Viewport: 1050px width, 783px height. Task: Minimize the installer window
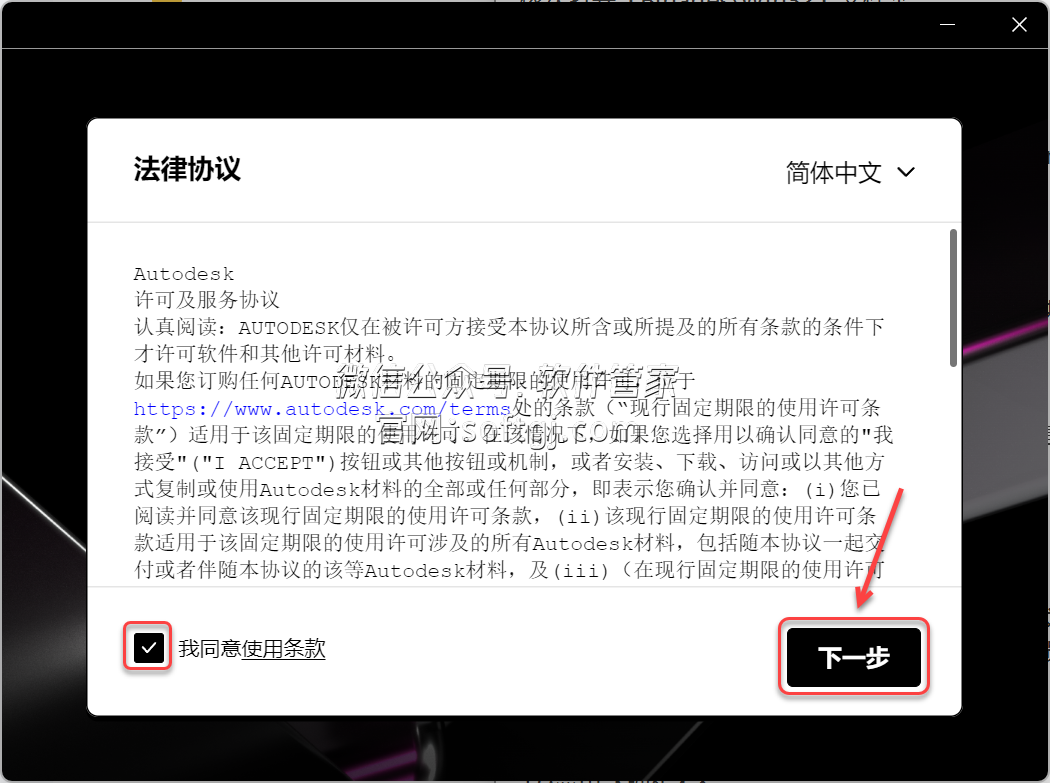(948, 25)
